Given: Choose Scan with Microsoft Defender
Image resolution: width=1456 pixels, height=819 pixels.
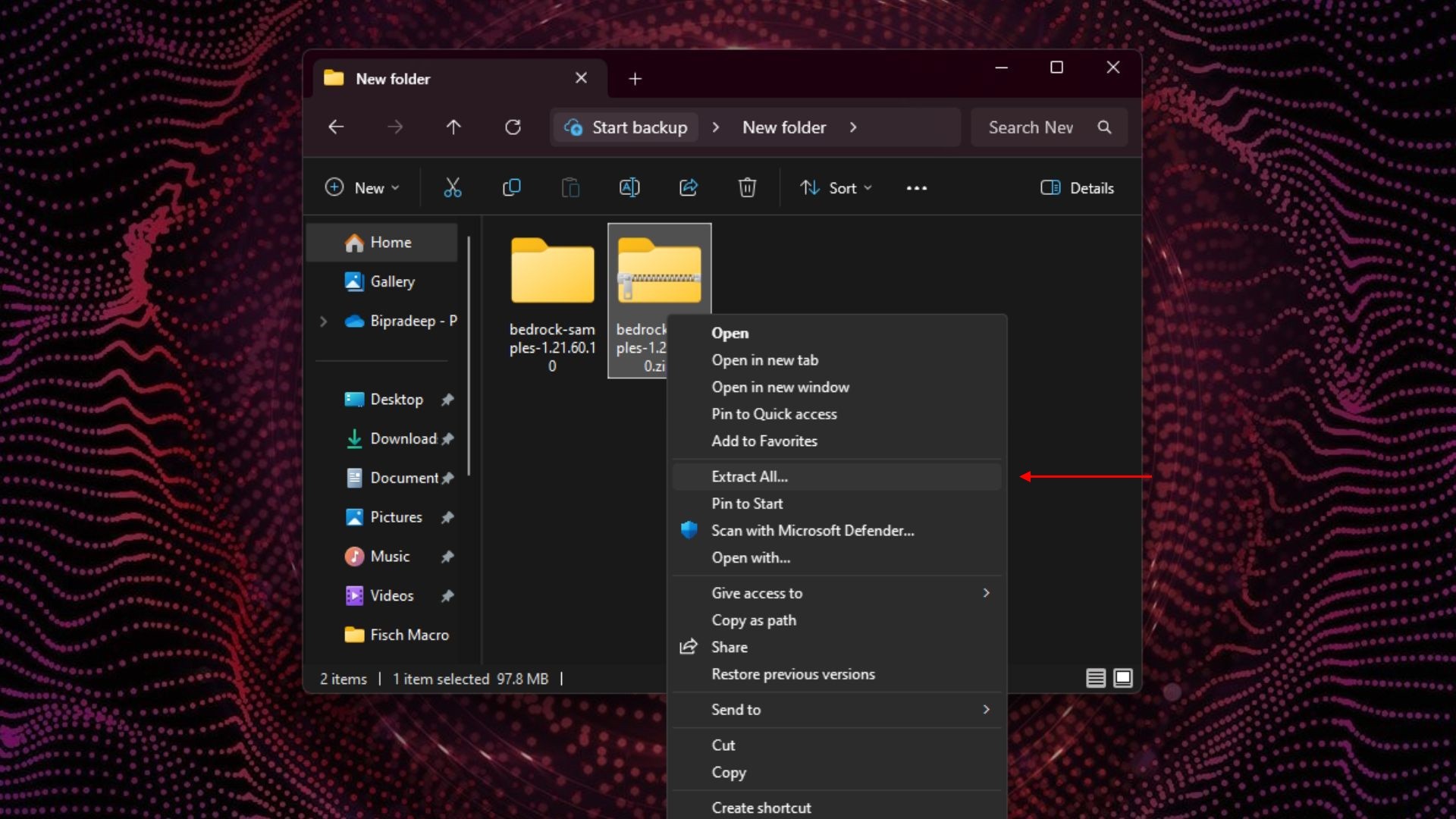Looking at the screenshot, I should click(x=836, y=530).
